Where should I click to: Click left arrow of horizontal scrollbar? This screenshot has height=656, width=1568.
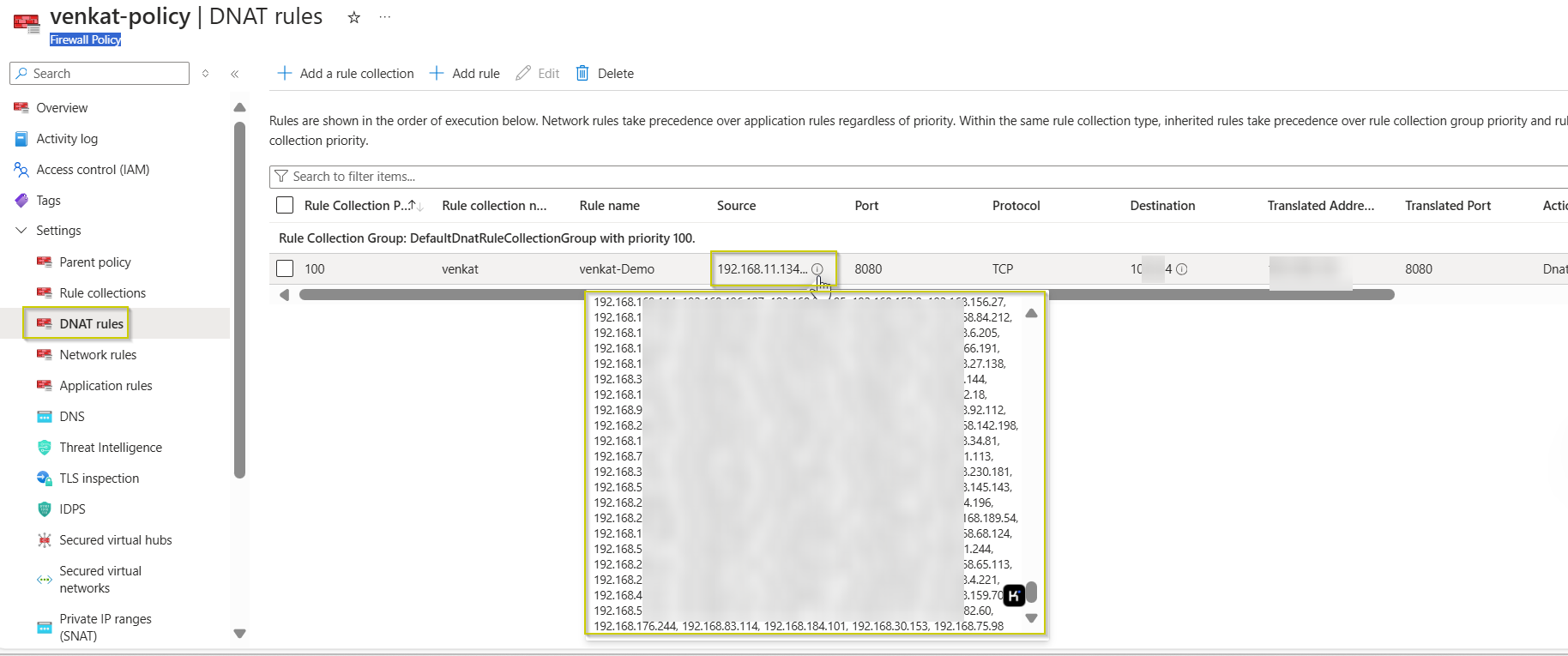click(x=284, y=295)
